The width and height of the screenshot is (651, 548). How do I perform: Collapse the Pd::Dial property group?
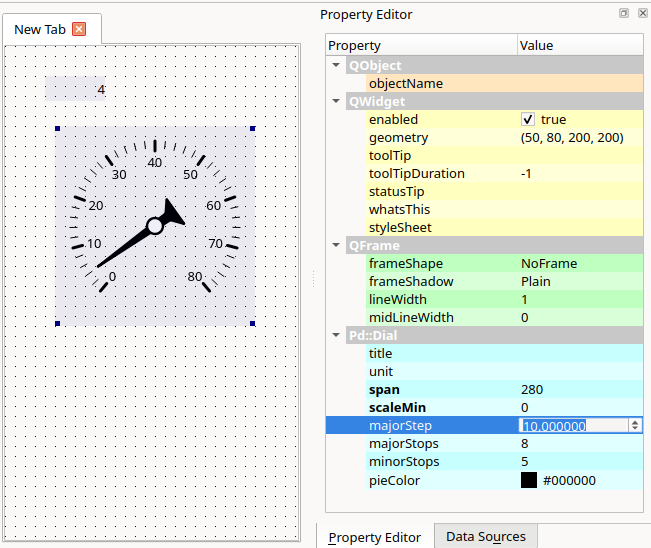336,335
